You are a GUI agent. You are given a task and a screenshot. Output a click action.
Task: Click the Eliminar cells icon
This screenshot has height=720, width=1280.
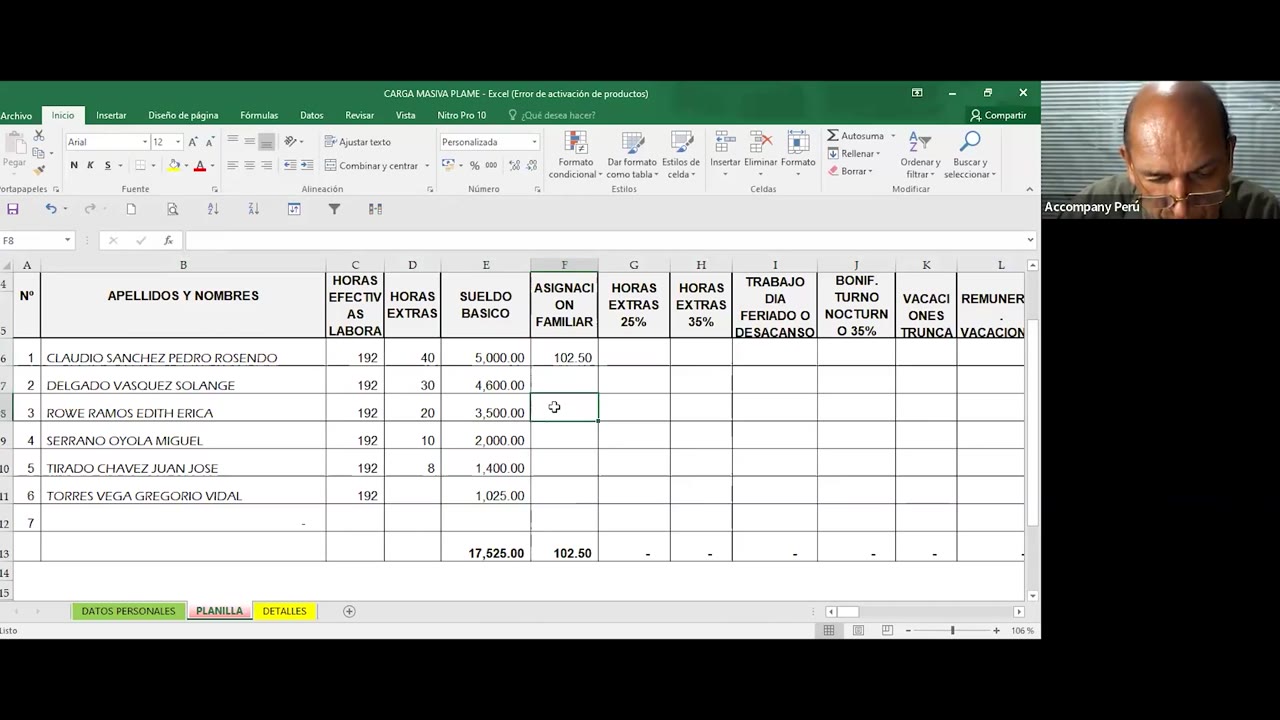tap(760, 150)
